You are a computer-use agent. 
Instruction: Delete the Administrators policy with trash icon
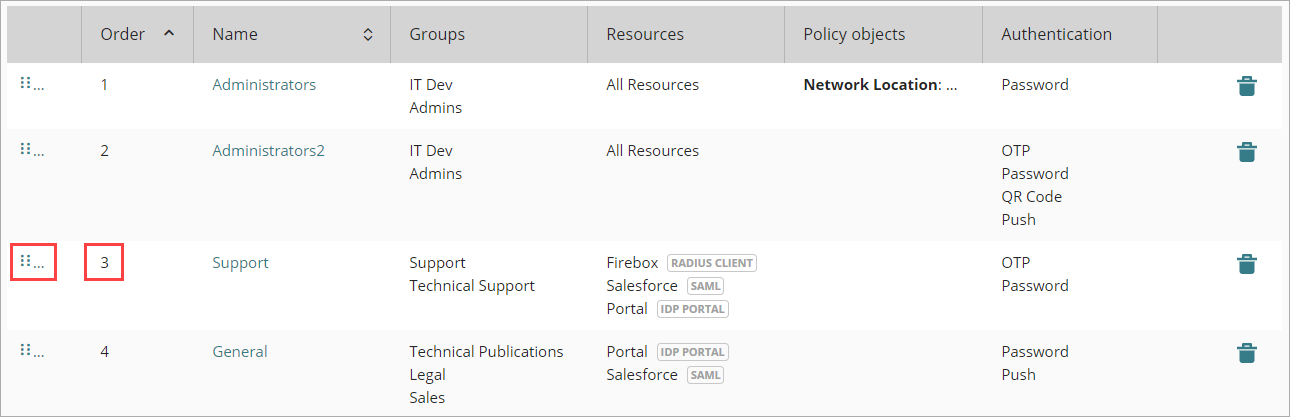(x=1246, y=86)
